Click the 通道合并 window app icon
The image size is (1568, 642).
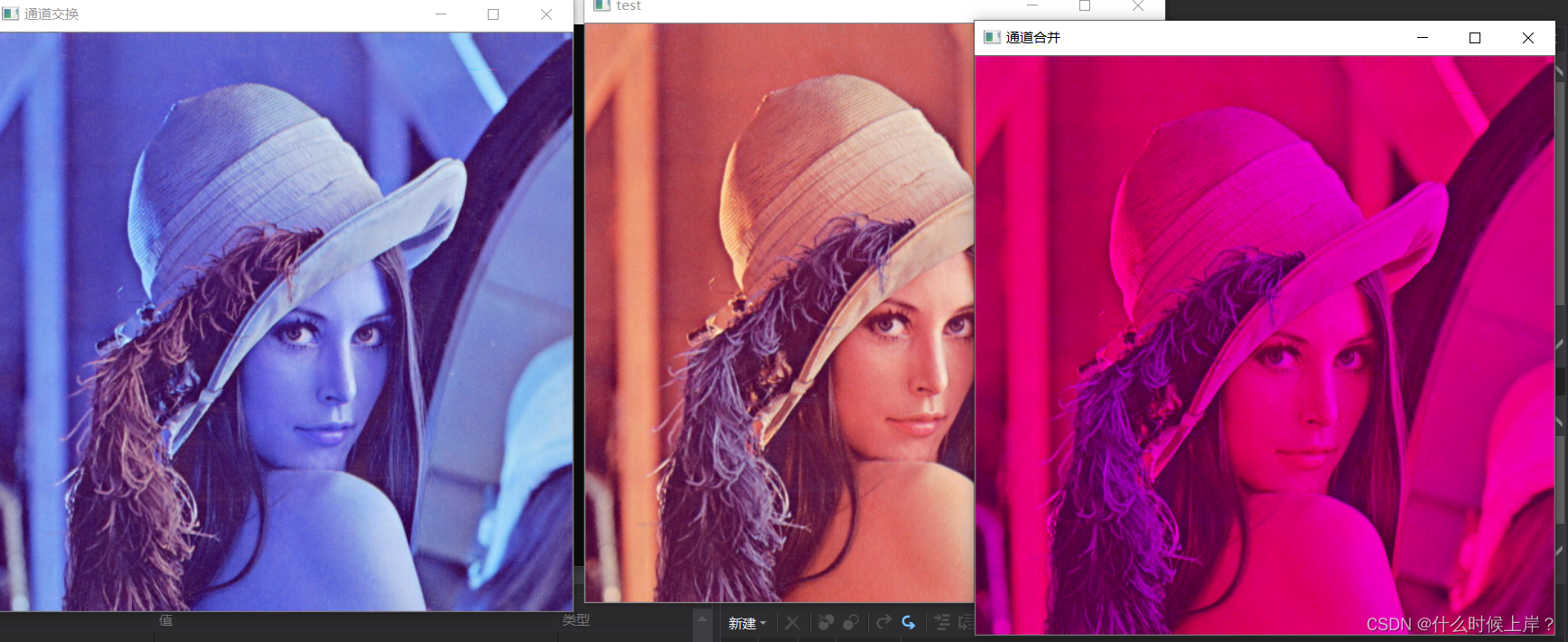pos(992,37)
